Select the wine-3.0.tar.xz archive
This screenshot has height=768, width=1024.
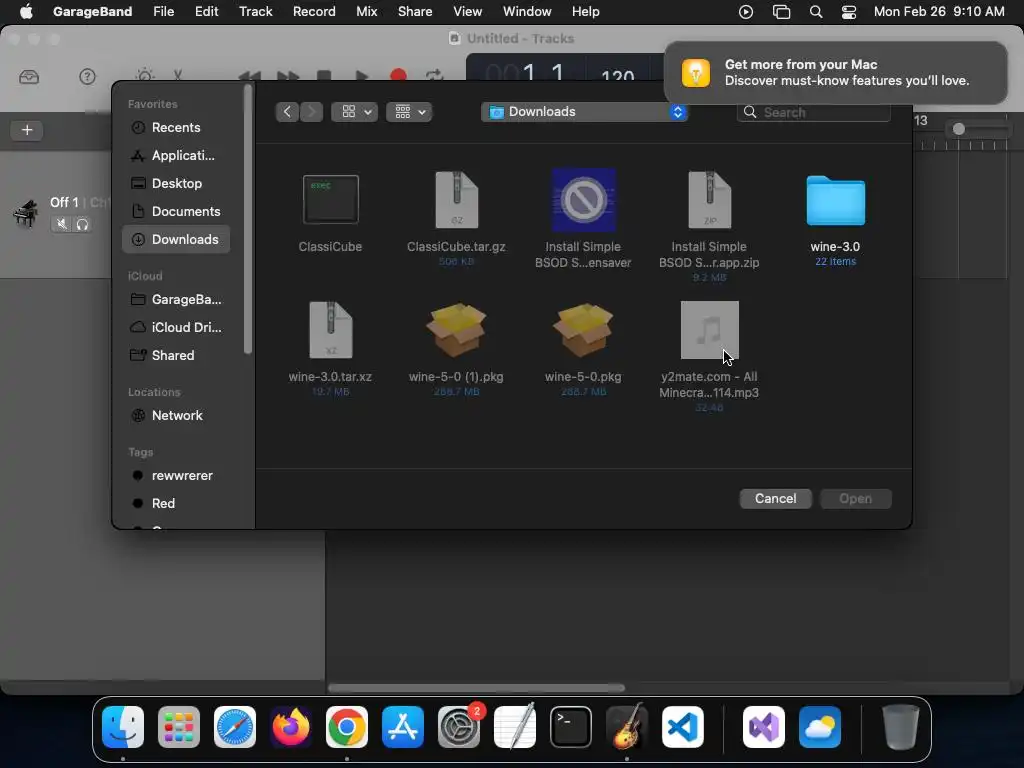tap(330, 330)
